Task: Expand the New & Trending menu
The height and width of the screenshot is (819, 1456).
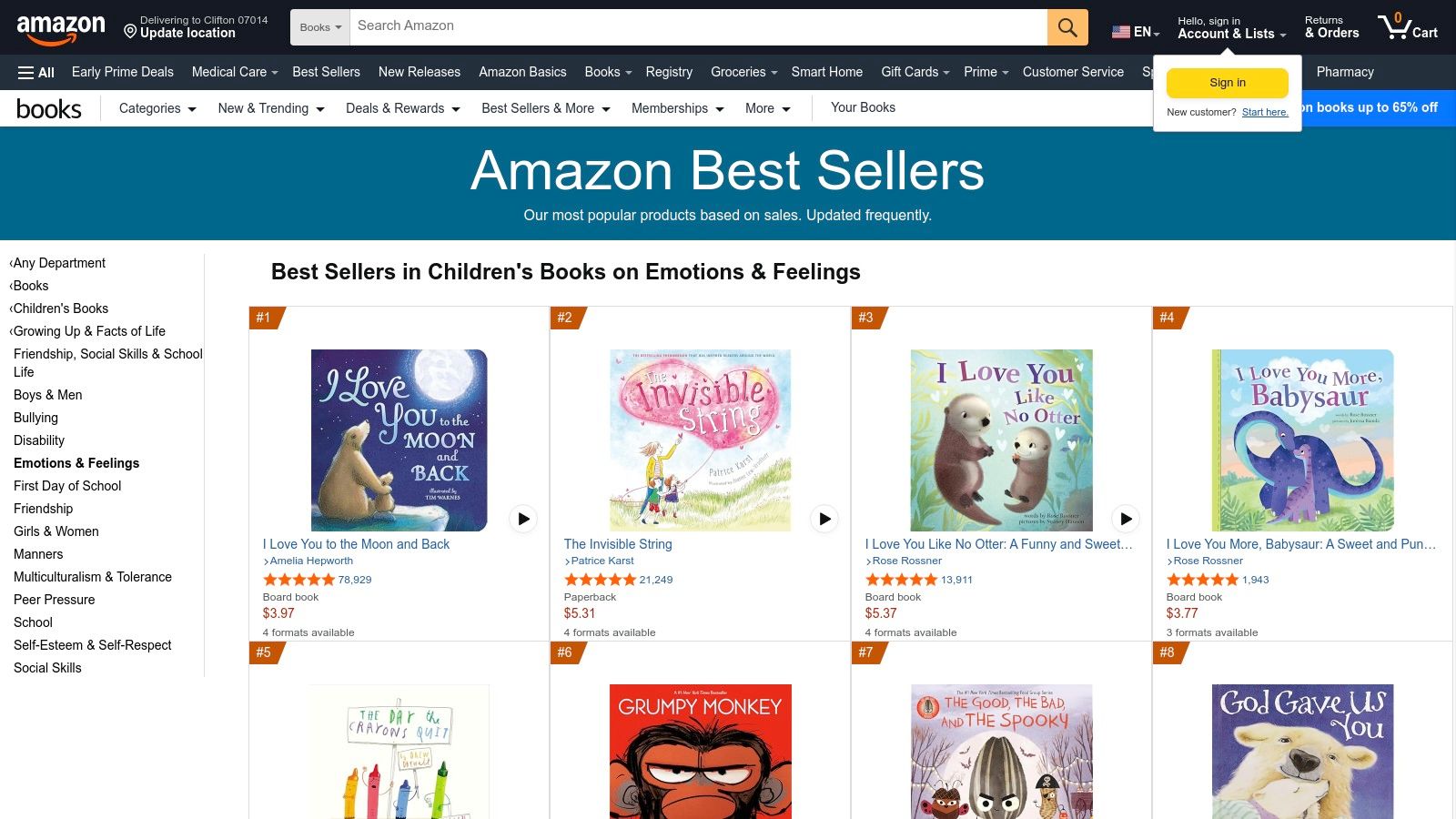Action: click(x=271, y=108)
